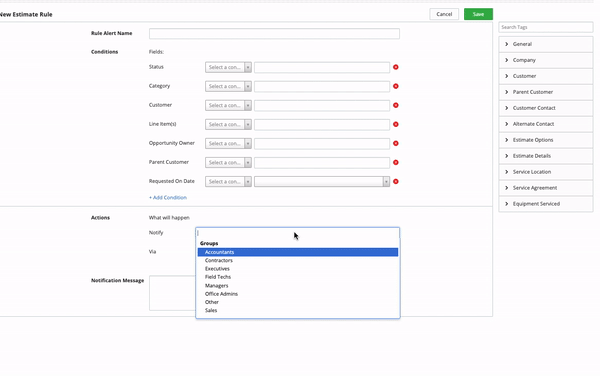Expand the Equipment Serviced tags section
Viewport: 600px width, 376px height.
(x=546, y=204)
